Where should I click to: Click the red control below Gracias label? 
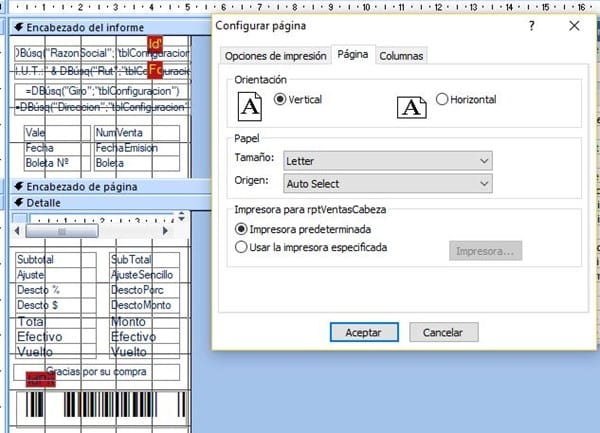point(41,379)
